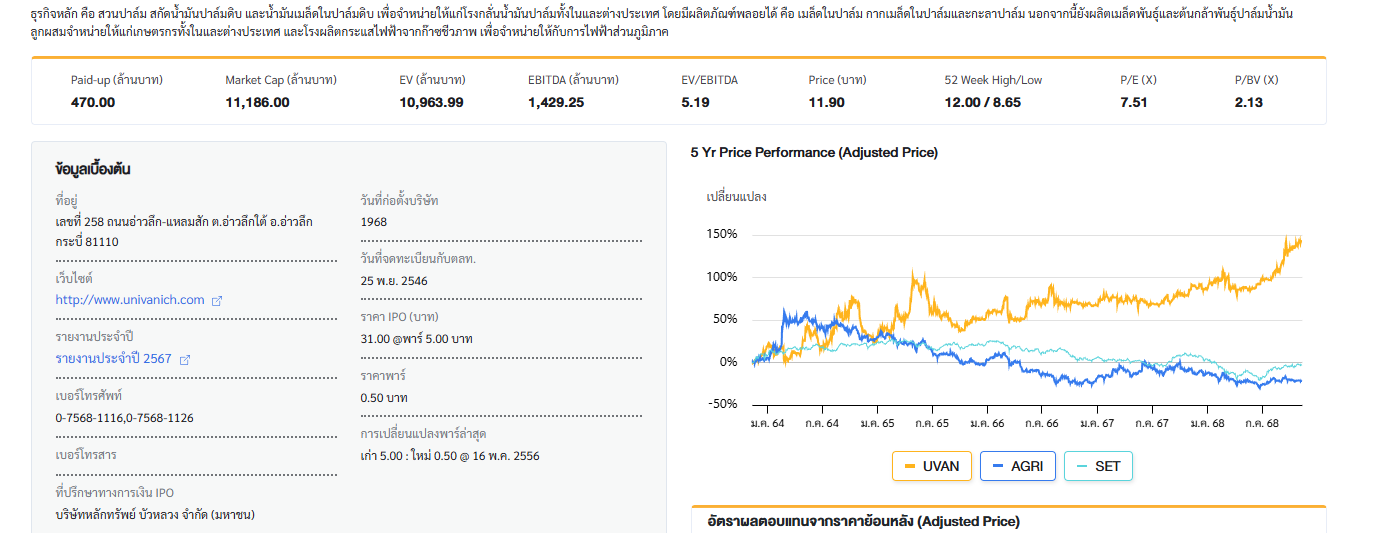This screenshot has width=1389, height=533.
Task: Click the cyan line marker in the SET legend
Action: [x=1081, y=466]
